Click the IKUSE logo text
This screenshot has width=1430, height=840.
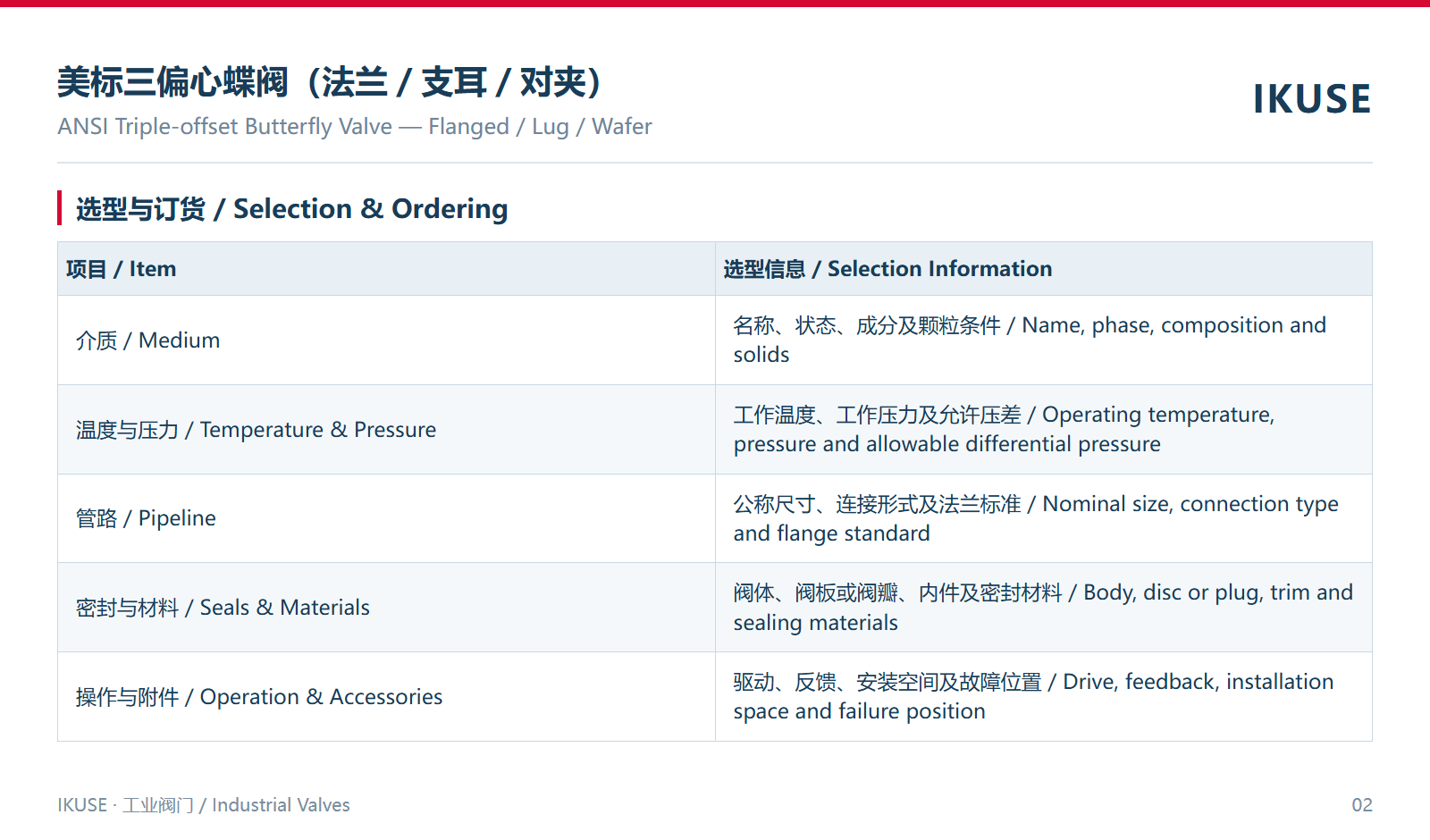1311,99
